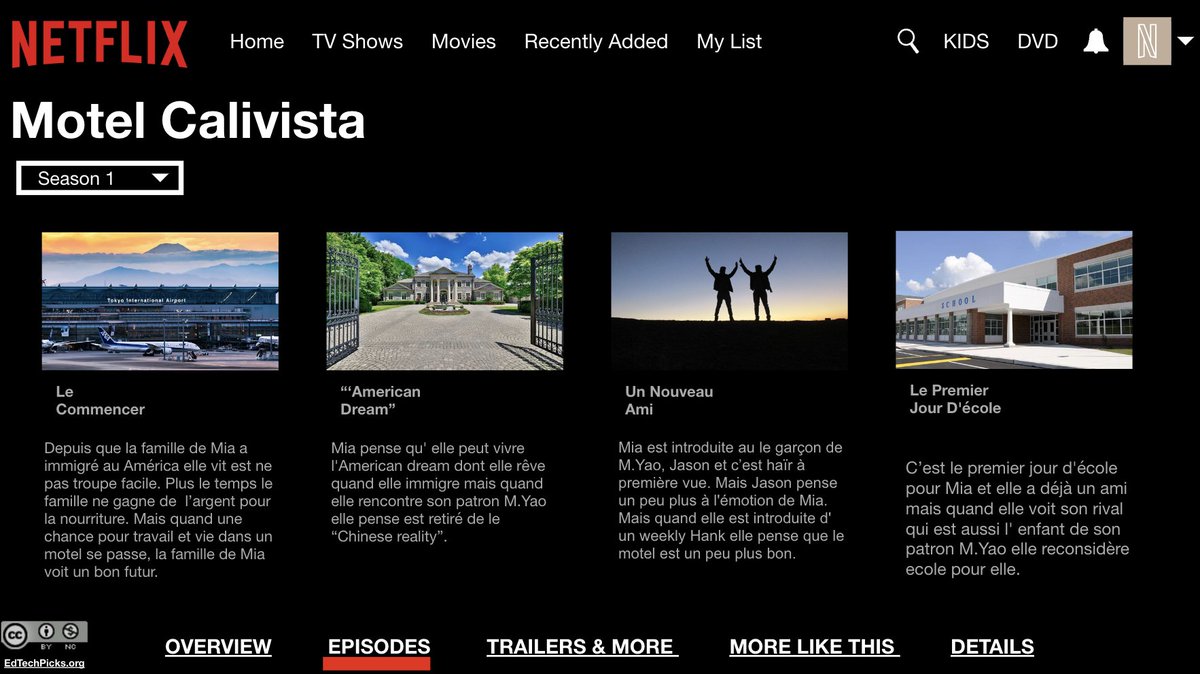Open Recently Added section
Screen dimensions: 1200x674
click(596, 41)
